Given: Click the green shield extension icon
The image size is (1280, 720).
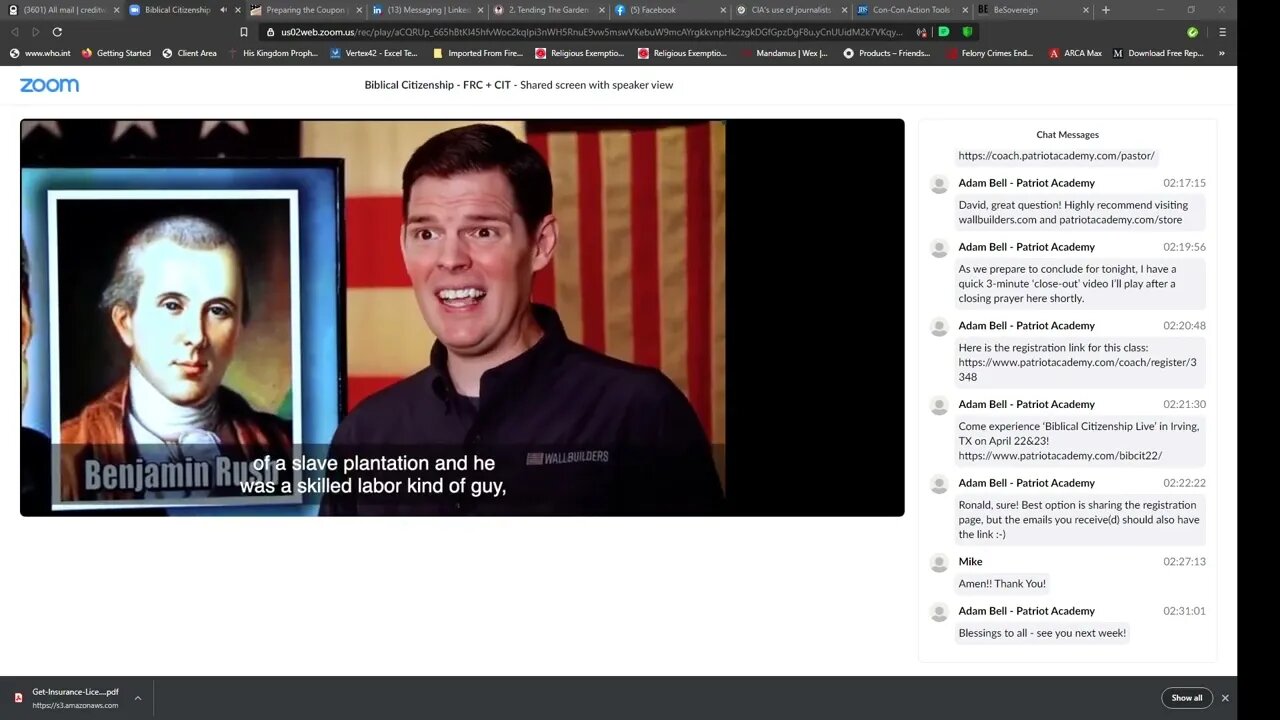Looking at the screenshot, I should coord(967,32).
